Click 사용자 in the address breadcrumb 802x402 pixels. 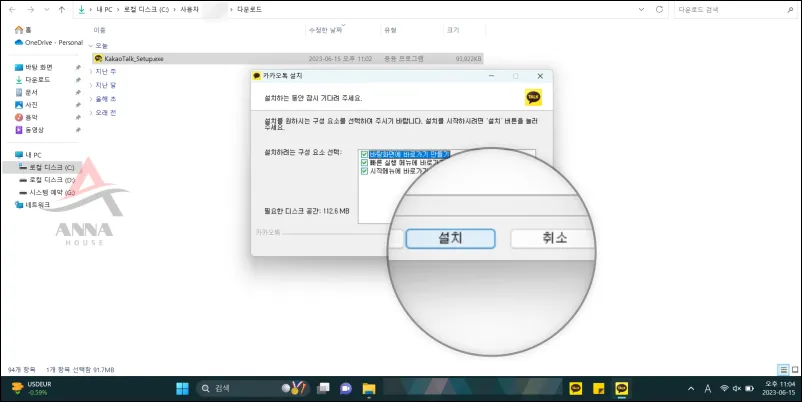189,10
